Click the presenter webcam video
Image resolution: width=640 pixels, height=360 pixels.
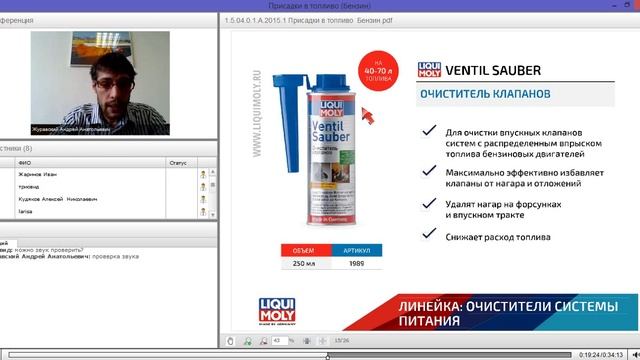100,83
